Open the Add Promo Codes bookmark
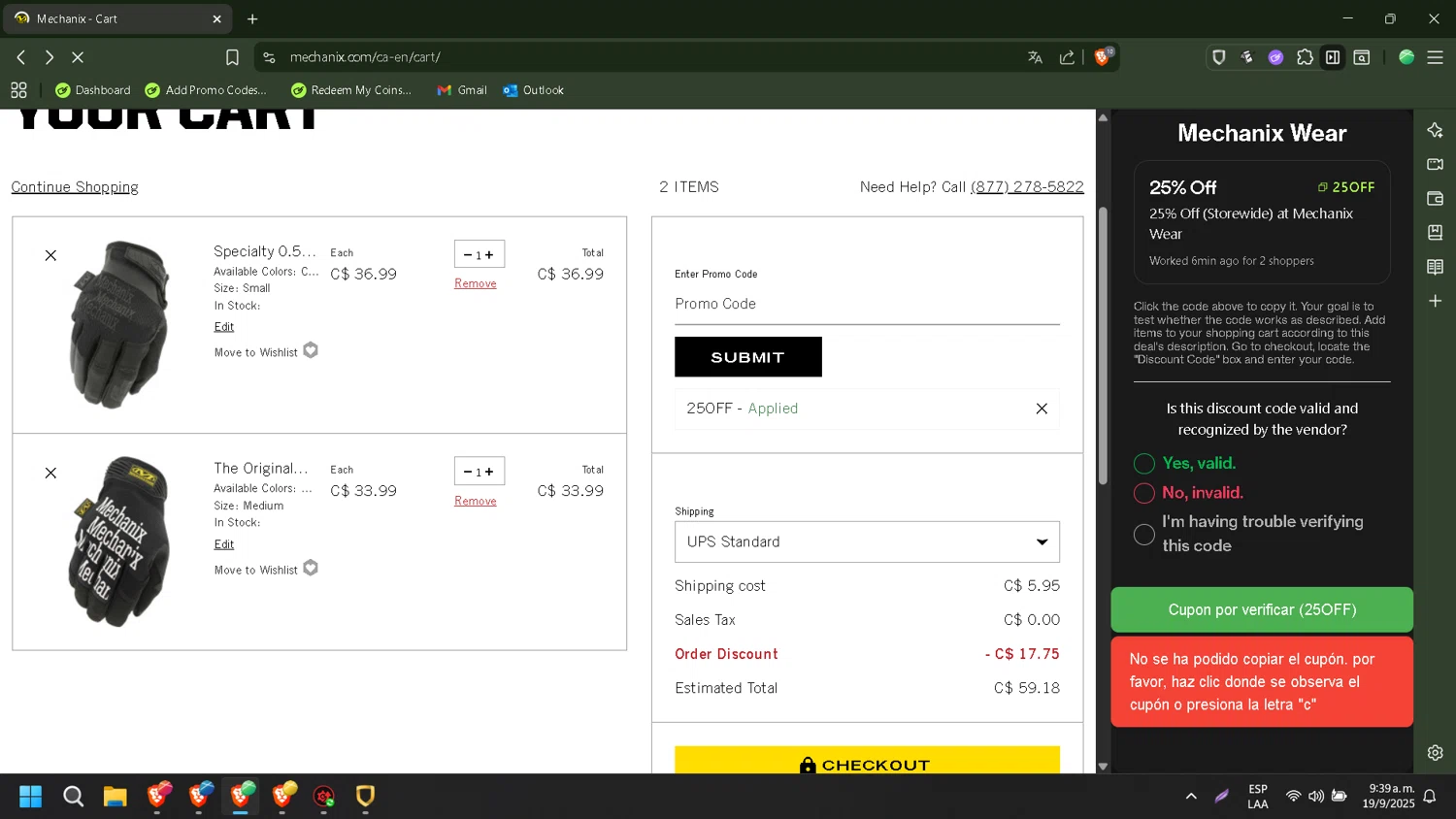 click(206, 90)
